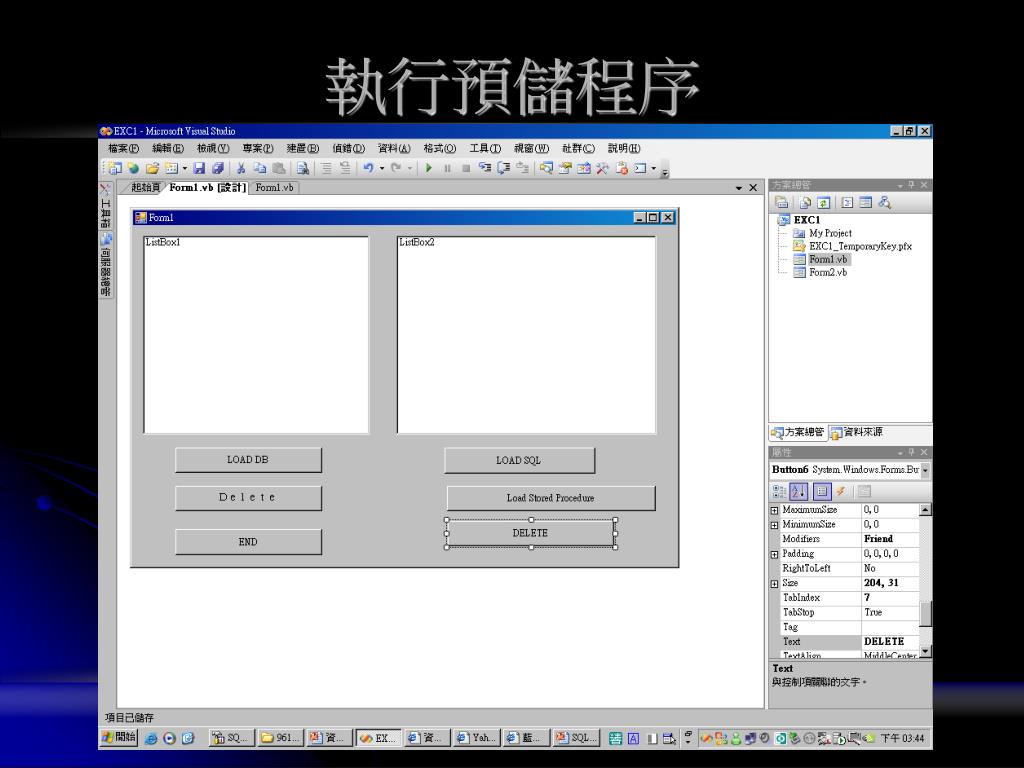Switch to the Form1.vb code tab

[x=274, y=187]
